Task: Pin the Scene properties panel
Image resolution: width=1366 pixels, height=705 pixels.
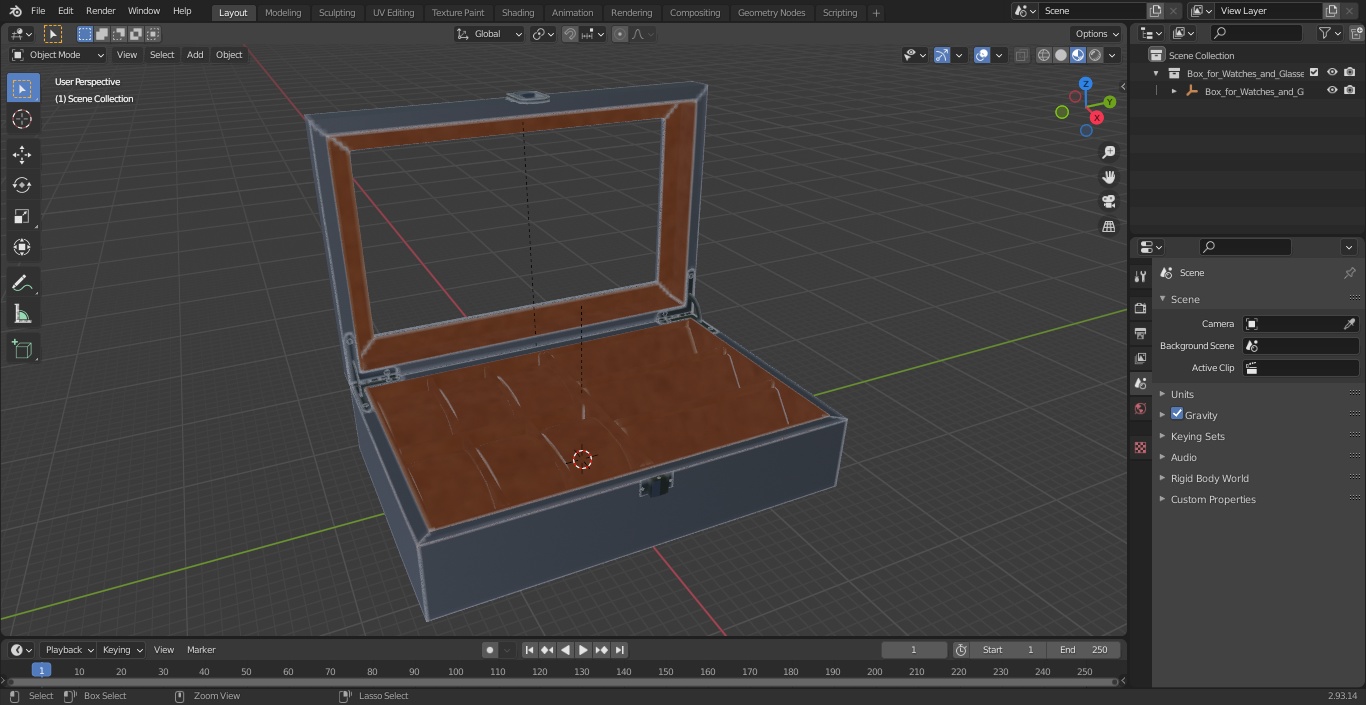Action: click(1349, 273)
